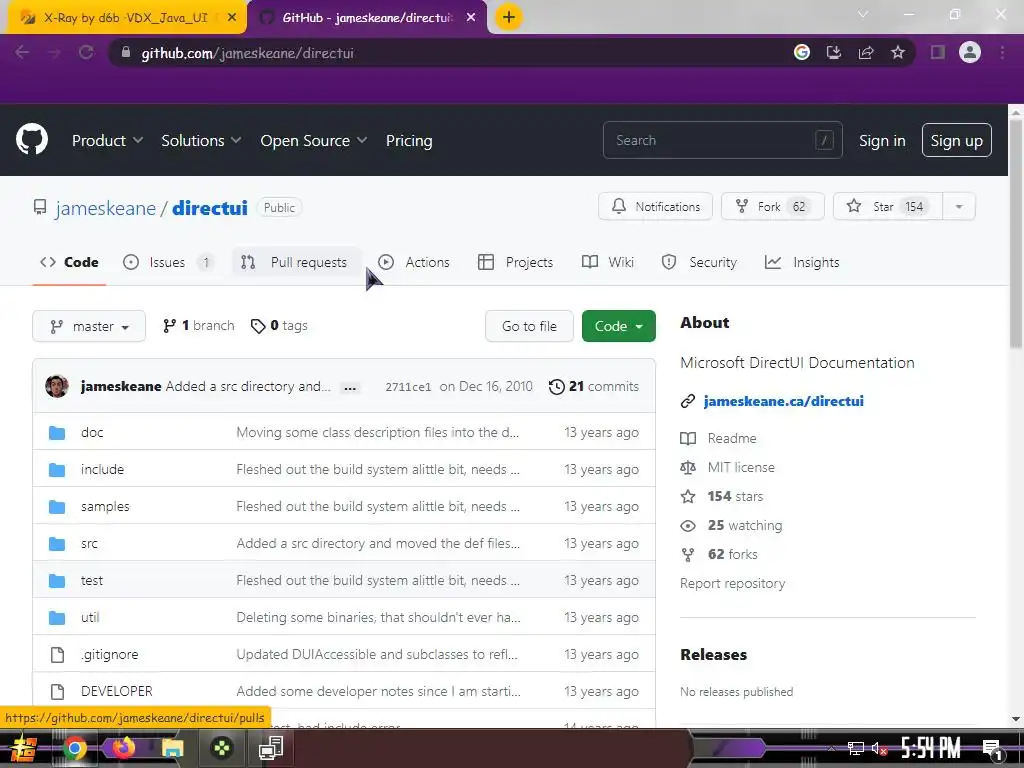This screenshot has height=768, width=1024.
Task: Open the util folder
Action: pyautogui.click(x=90, y=617)
